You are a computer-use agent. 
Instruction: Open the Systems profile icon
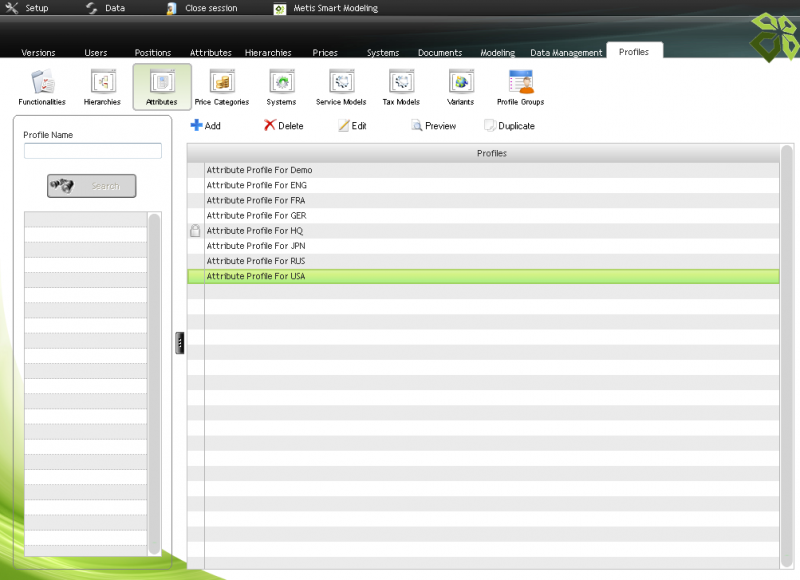tap(281, 87)
